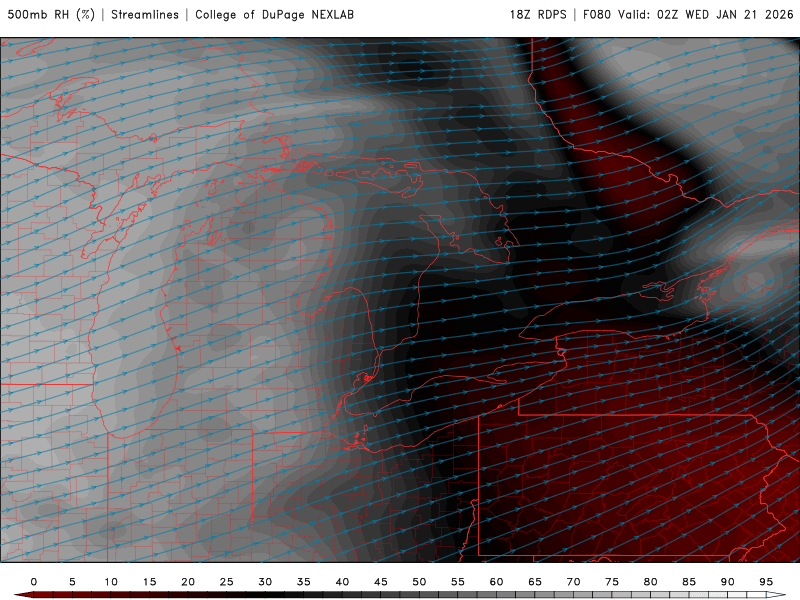800x600 pixels.
Task: Click the colorbar label '50'
Action: [419, 582]
